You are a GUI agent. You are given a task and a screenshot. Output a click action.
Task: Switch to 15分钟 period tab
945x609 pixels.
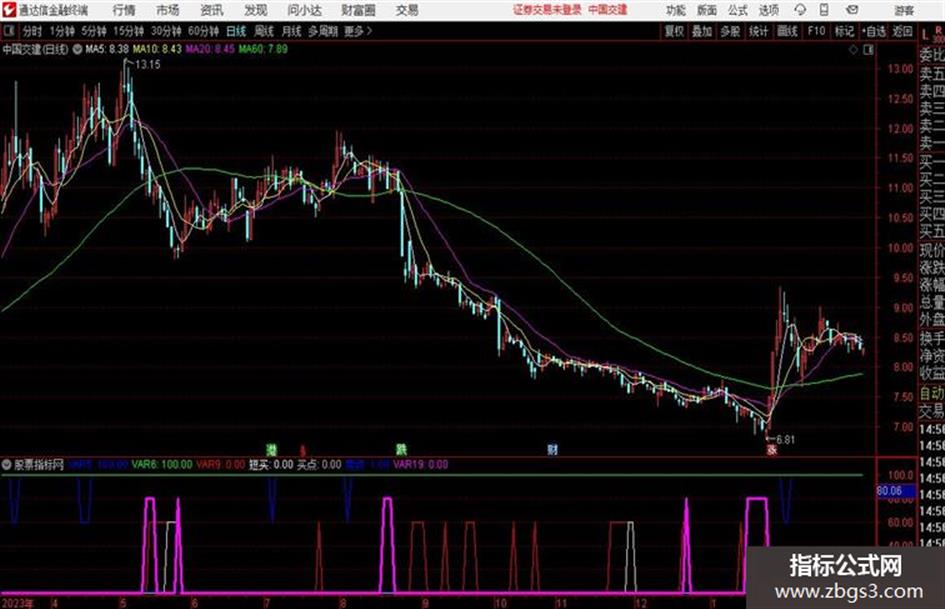pyautogui.click(x=128, y=31)
